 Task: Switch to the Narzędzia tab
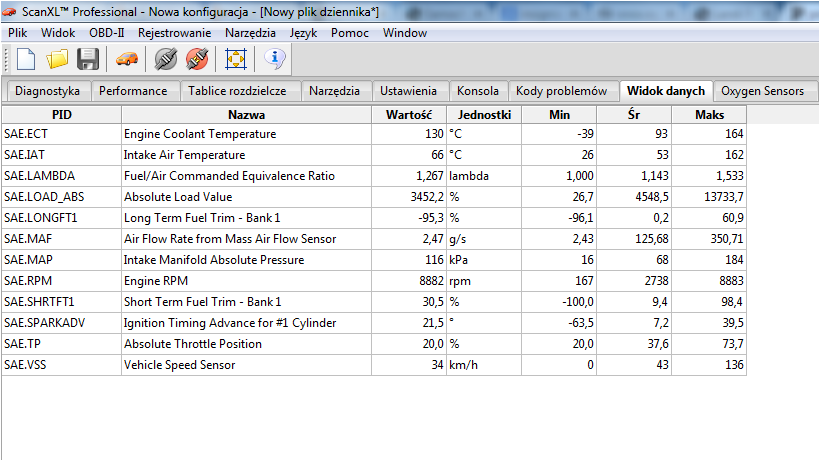click(x=334, y=91)
